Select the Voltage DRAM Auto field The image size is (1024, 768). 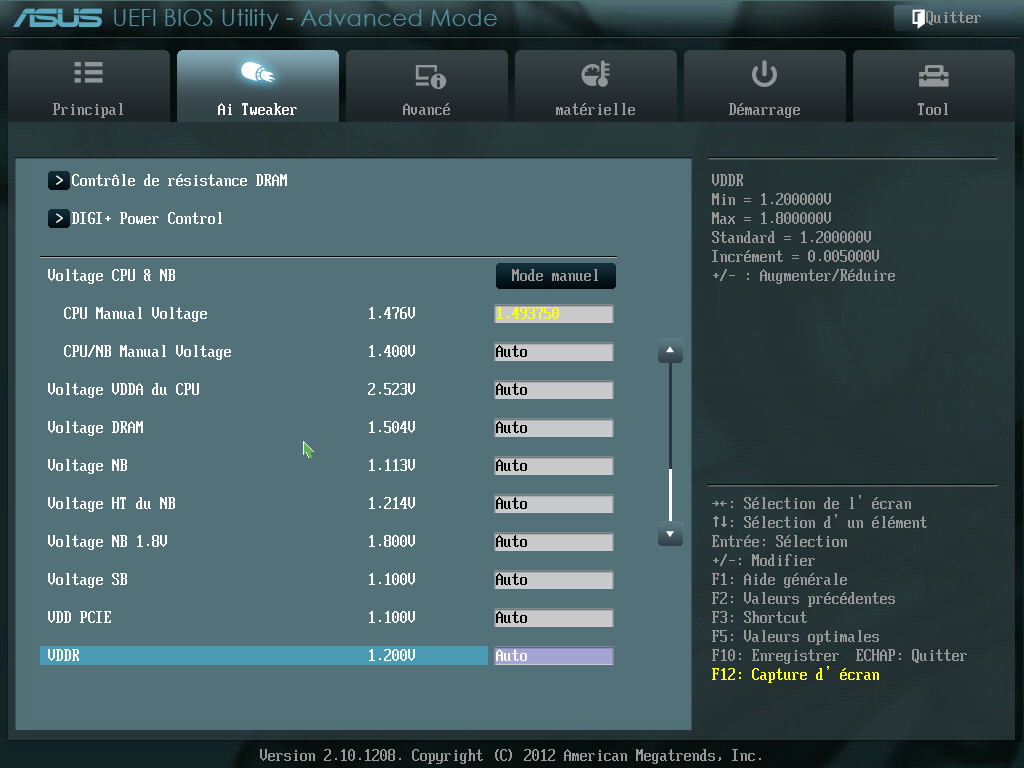click(x=554, y=428)
